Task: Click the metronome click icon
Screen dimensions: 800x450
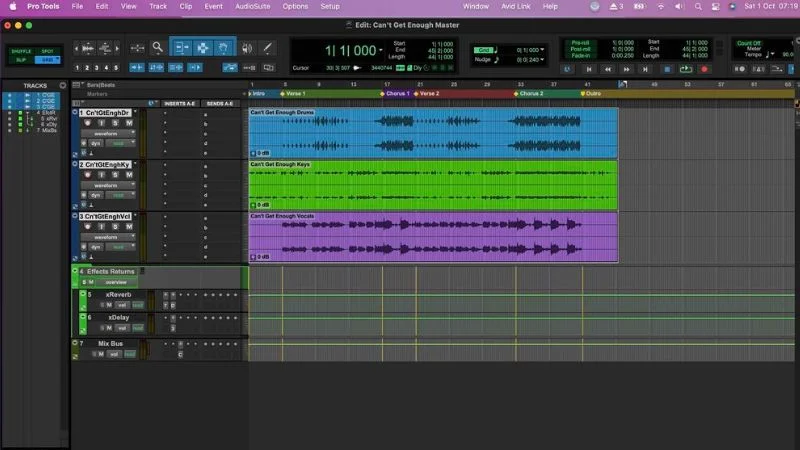Action: pos(759,69)
